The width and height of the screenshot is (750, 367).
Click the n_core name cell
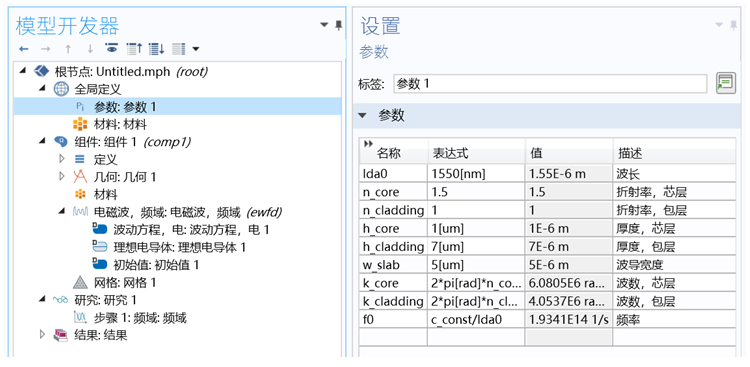[393, 192]
